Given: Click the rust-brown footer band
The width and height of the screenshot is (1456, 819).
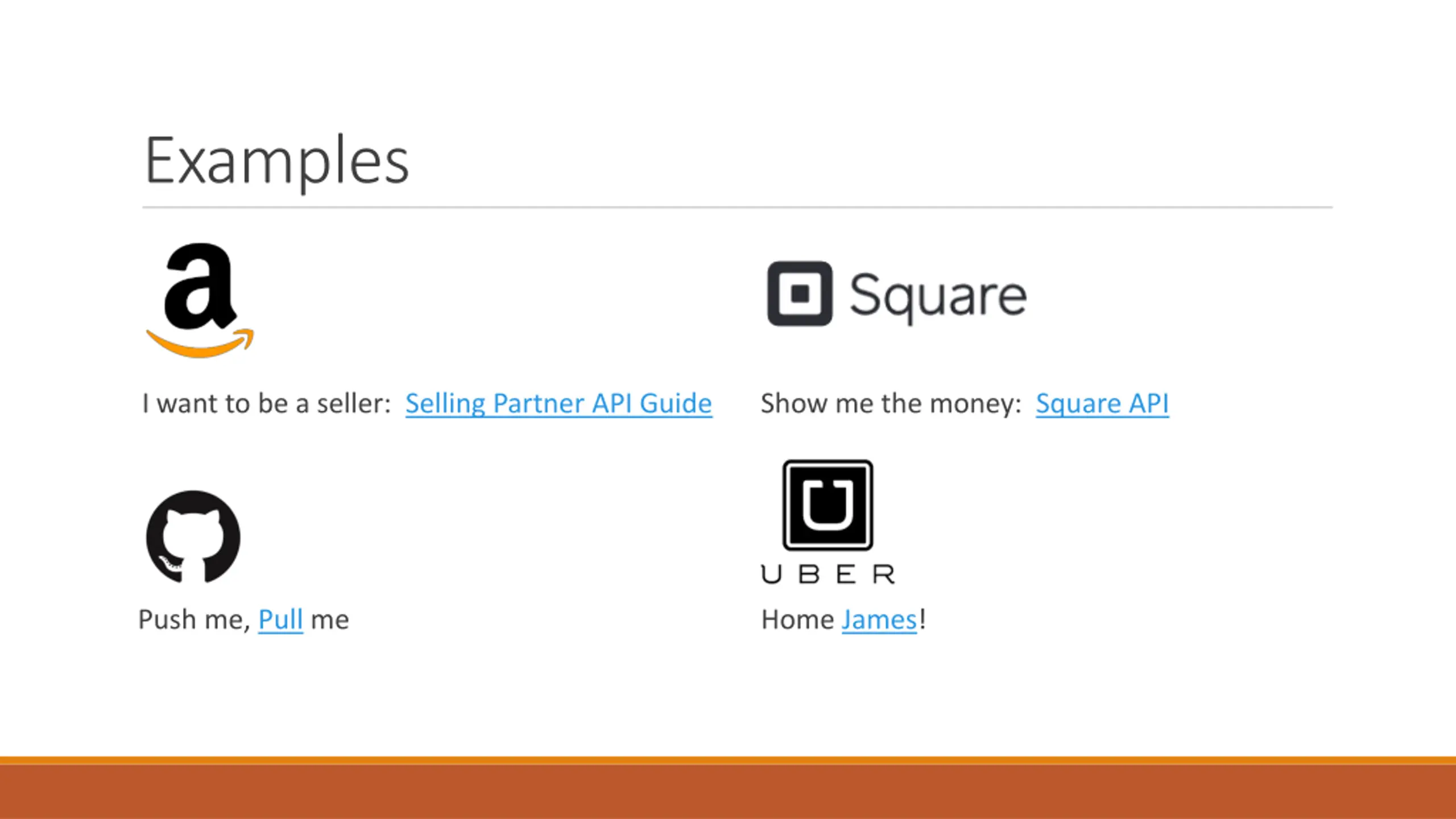Looking at the screenshot, I should (728, 792).
